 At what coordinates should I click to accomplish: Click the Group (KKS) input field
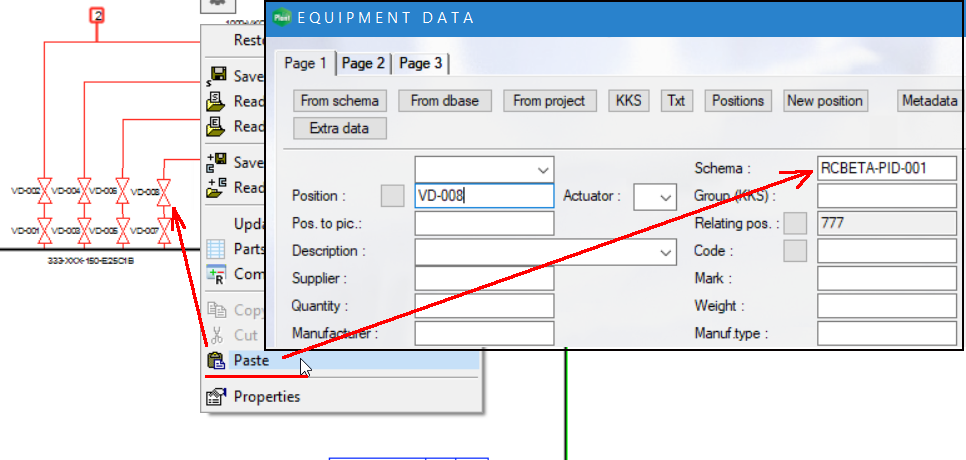click(x=887, y=196)
